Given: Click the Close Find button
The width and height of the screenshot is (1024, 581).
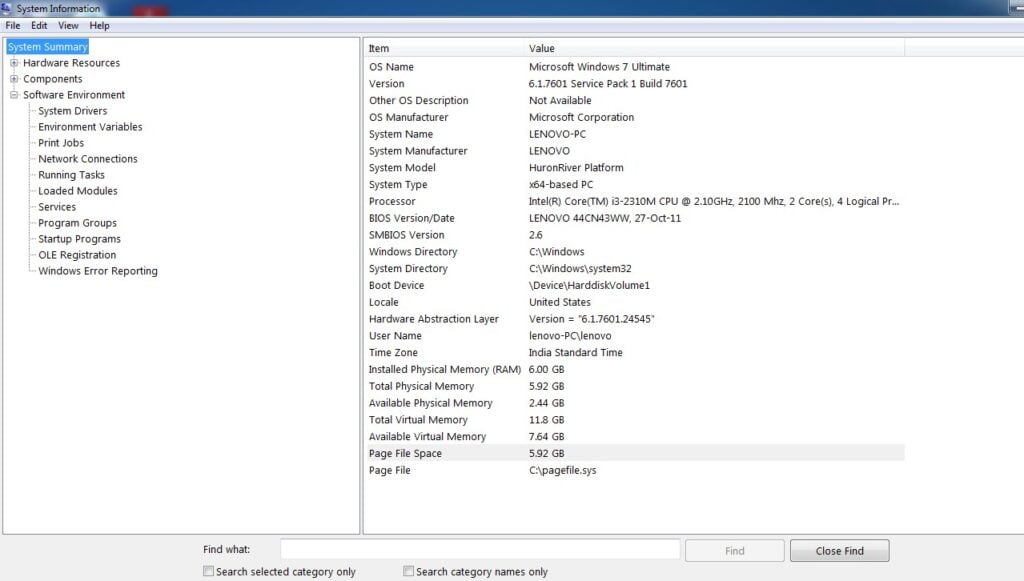Looking at the screenshot, I should point(839,550).
